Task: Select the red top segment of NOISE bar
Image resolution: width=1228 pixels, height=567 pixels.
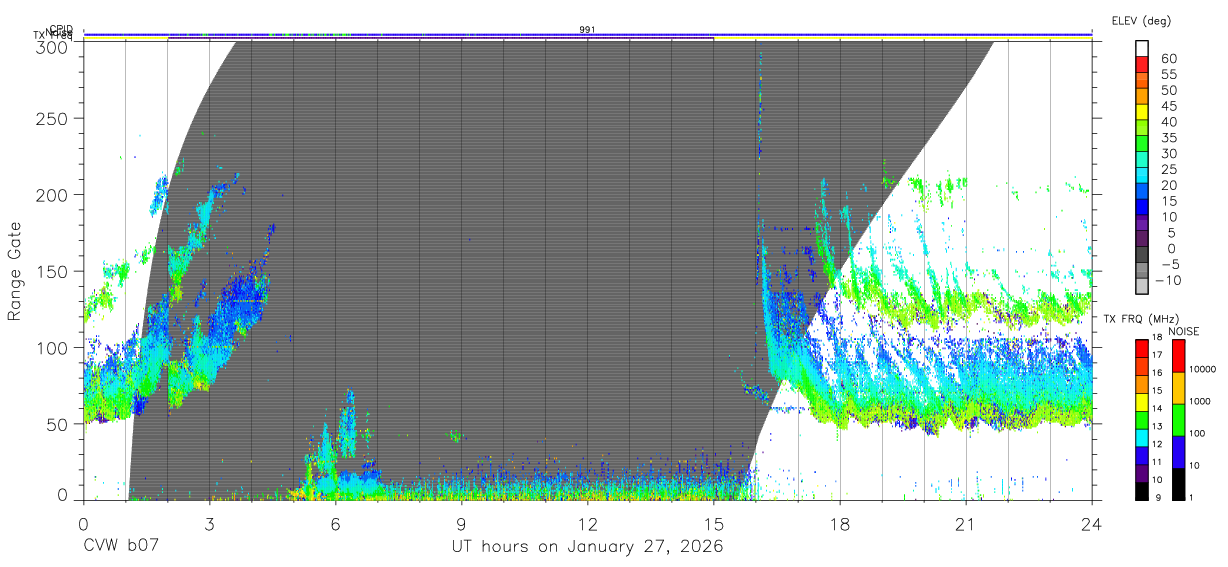Action: coord(1179,356)
